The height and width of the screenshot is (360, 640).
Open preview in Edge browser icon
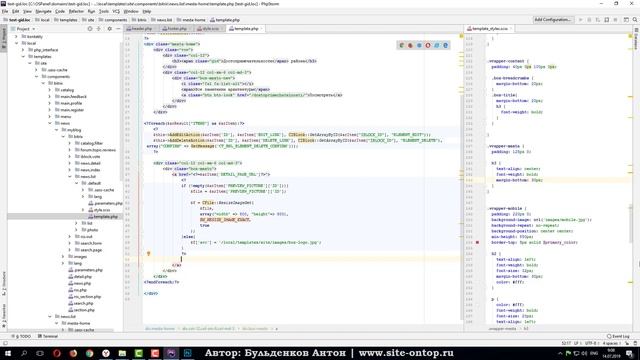445,45
